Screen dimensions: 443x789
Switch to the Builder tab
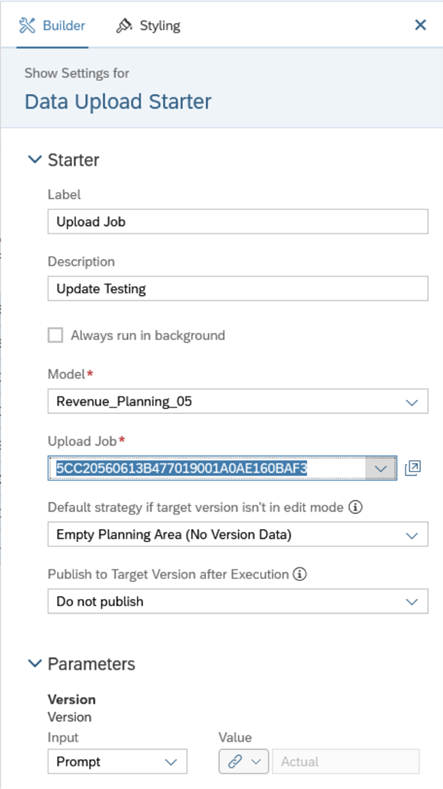point(52,25)
